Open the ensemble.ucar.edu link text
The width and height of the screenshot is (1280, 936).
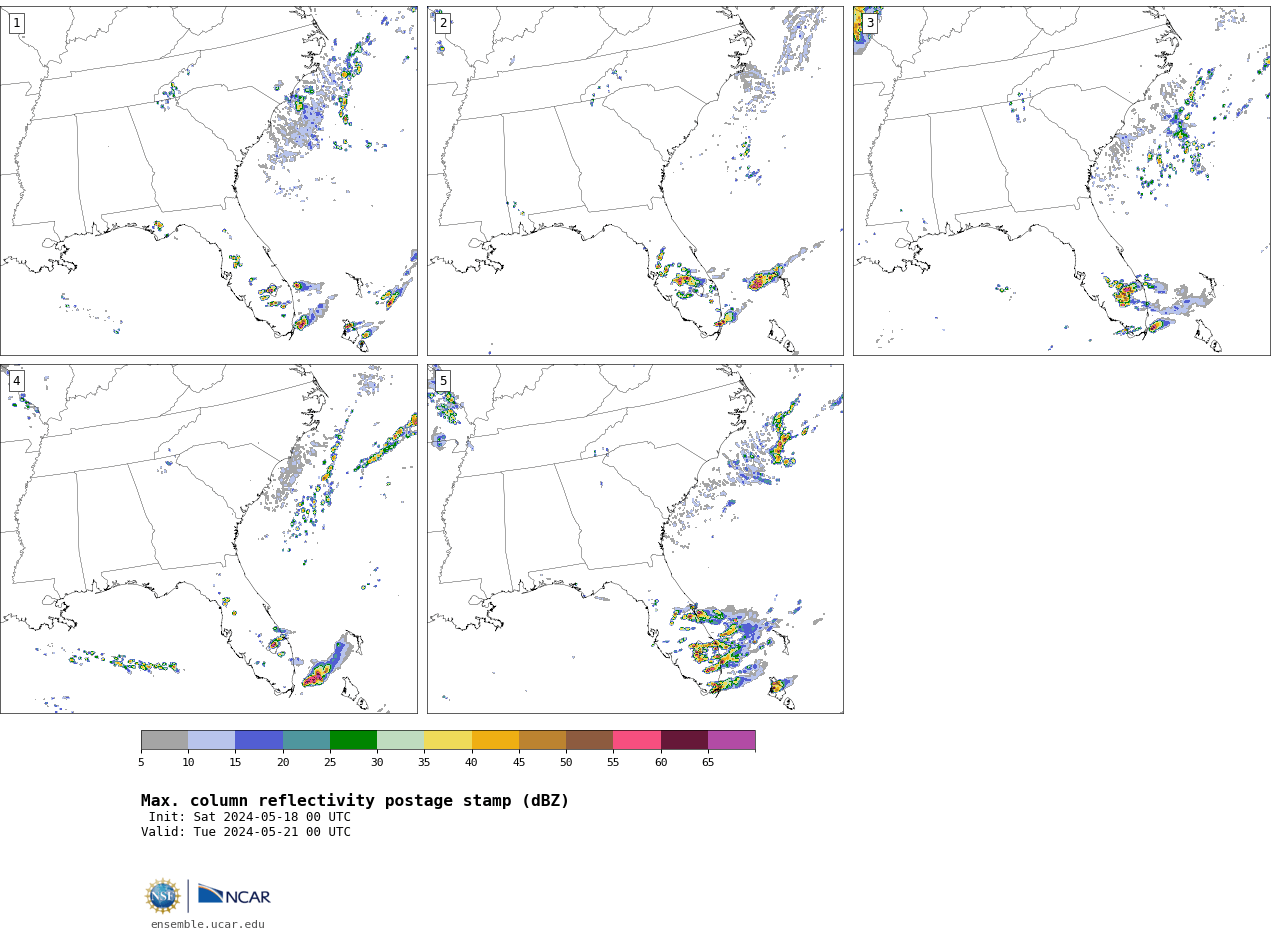(208, 925)
